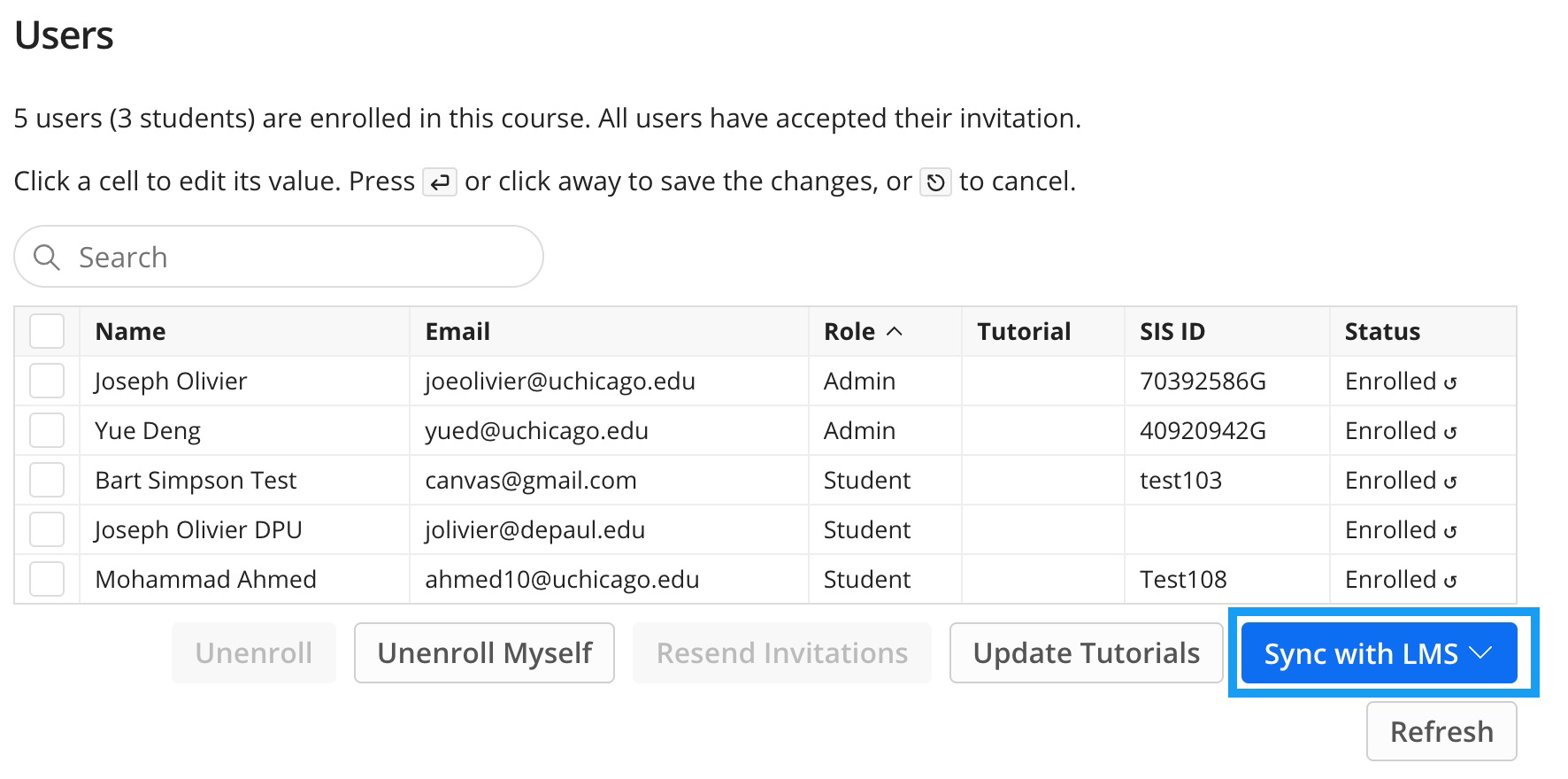Click SIS ID value test103
The width and height of the screenshot is (1568, 779).
tap(1180, 480)
